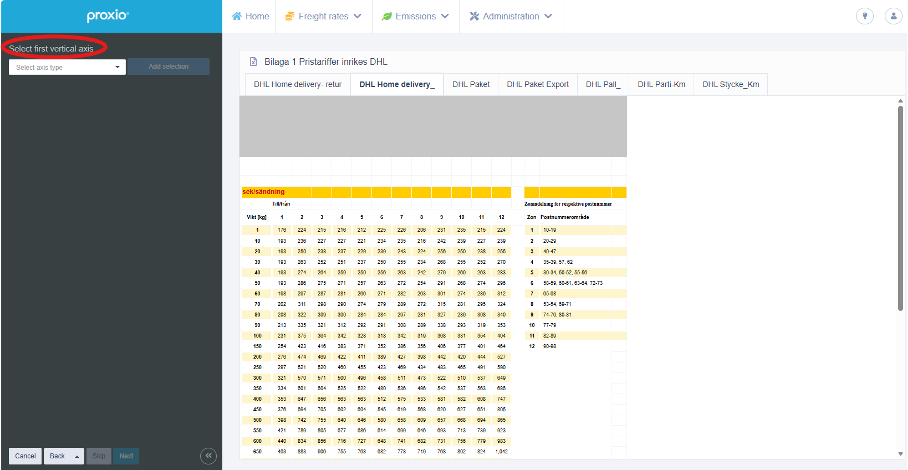The image size is (908, 470).
Task: Click the Postnummerområde header cell
Action: (565, 218)
